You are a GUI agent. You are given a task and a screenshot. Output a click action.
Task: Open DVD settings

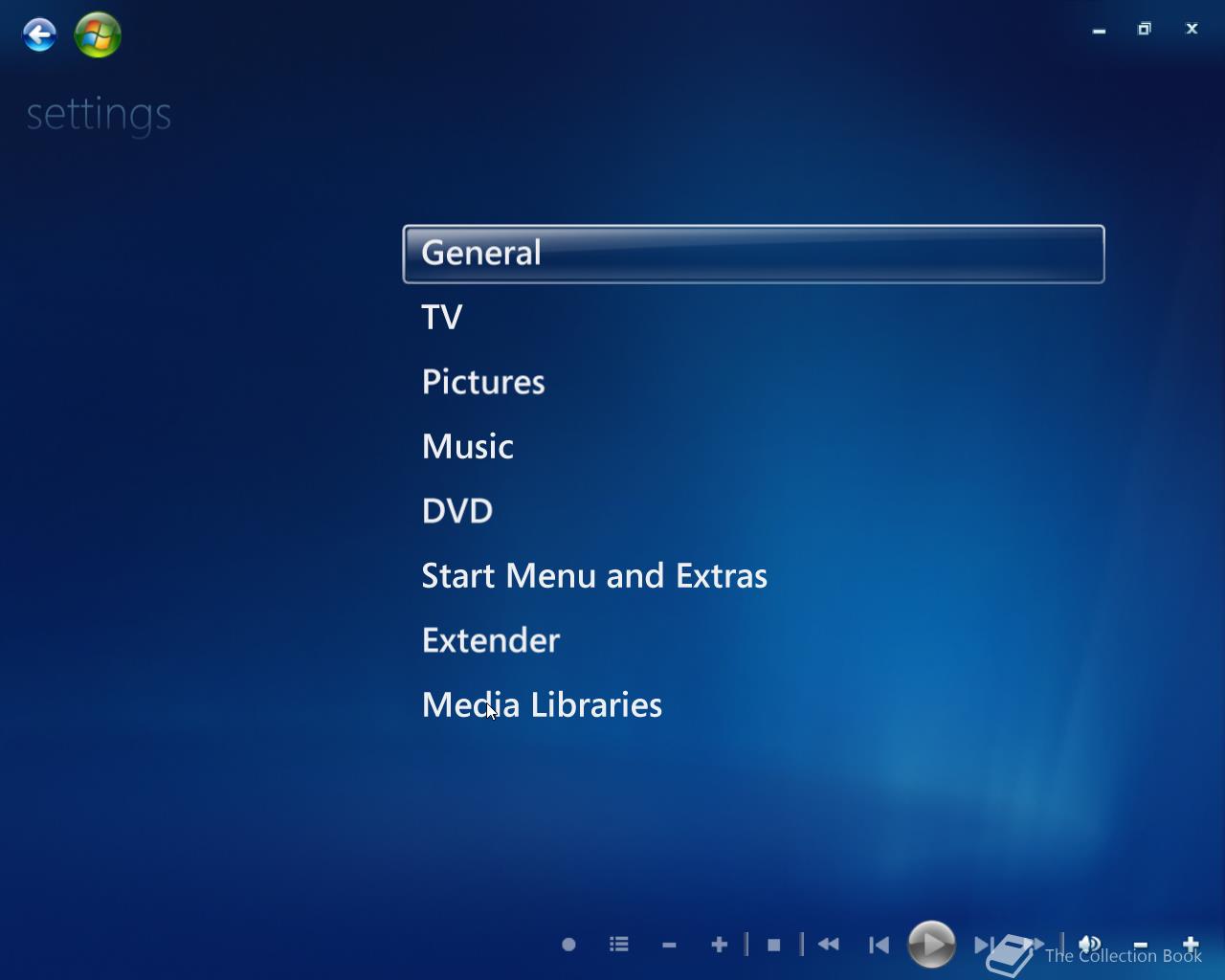[457, 511]
